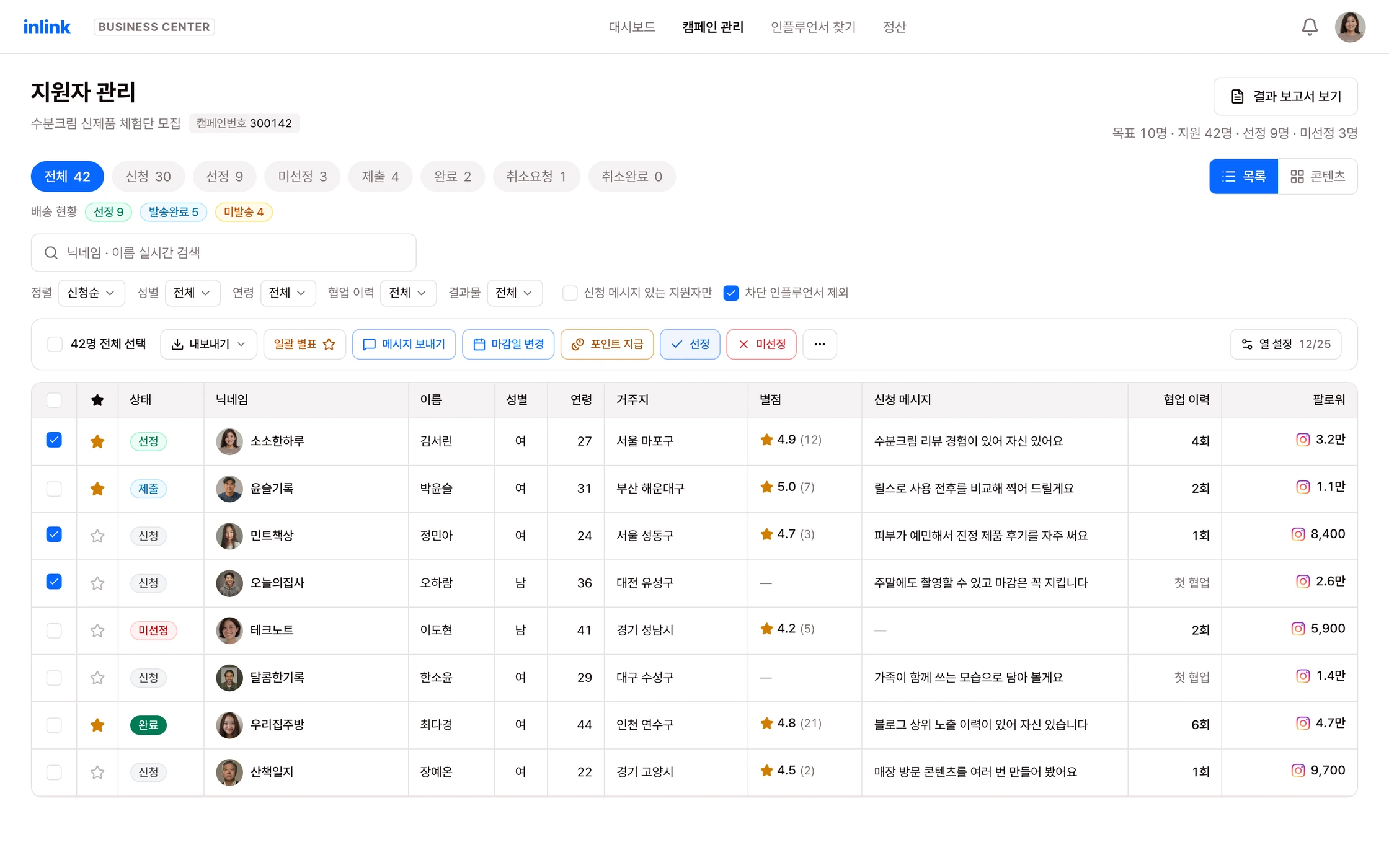Toggle favorite star for 윤슬기록
The image size is (1389, 868).
click(x=97, y=489)
